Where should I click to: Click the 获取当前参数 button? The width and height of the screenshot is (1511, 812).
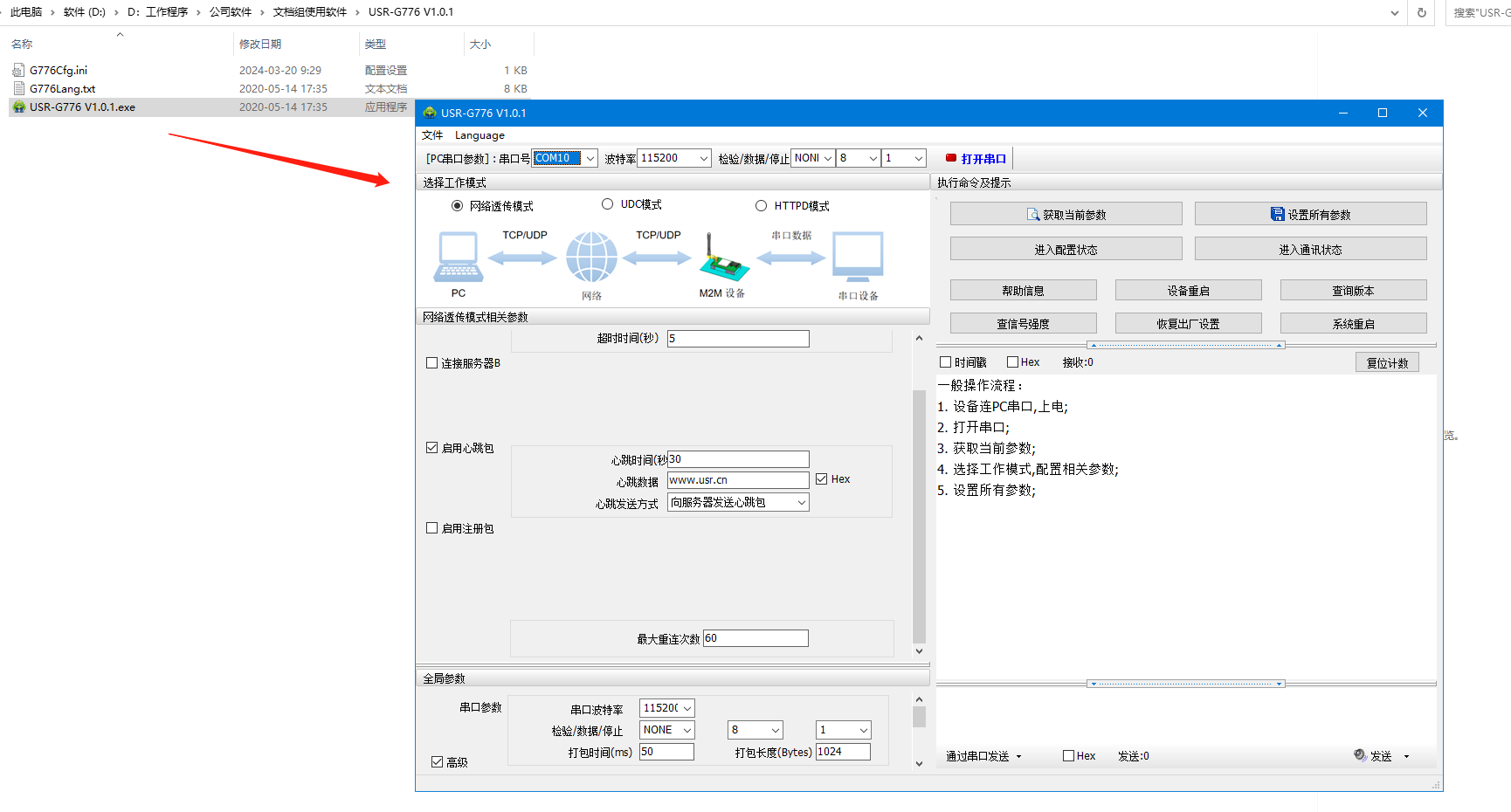[x=1066, y=214]
